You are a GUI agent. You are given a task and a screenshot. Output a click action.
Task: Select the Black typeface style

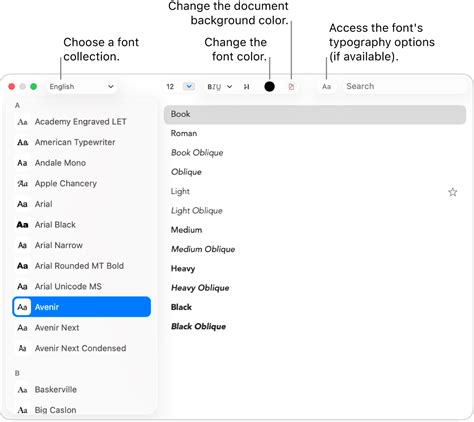[315, 307]
